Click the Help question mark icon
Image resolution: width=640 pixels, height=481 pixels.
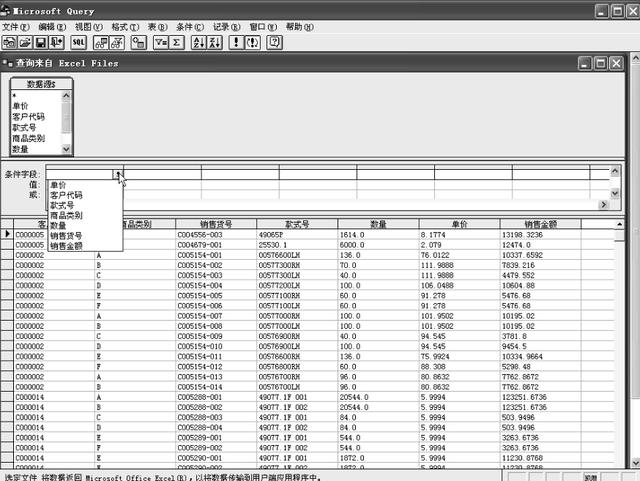(274, 42)
